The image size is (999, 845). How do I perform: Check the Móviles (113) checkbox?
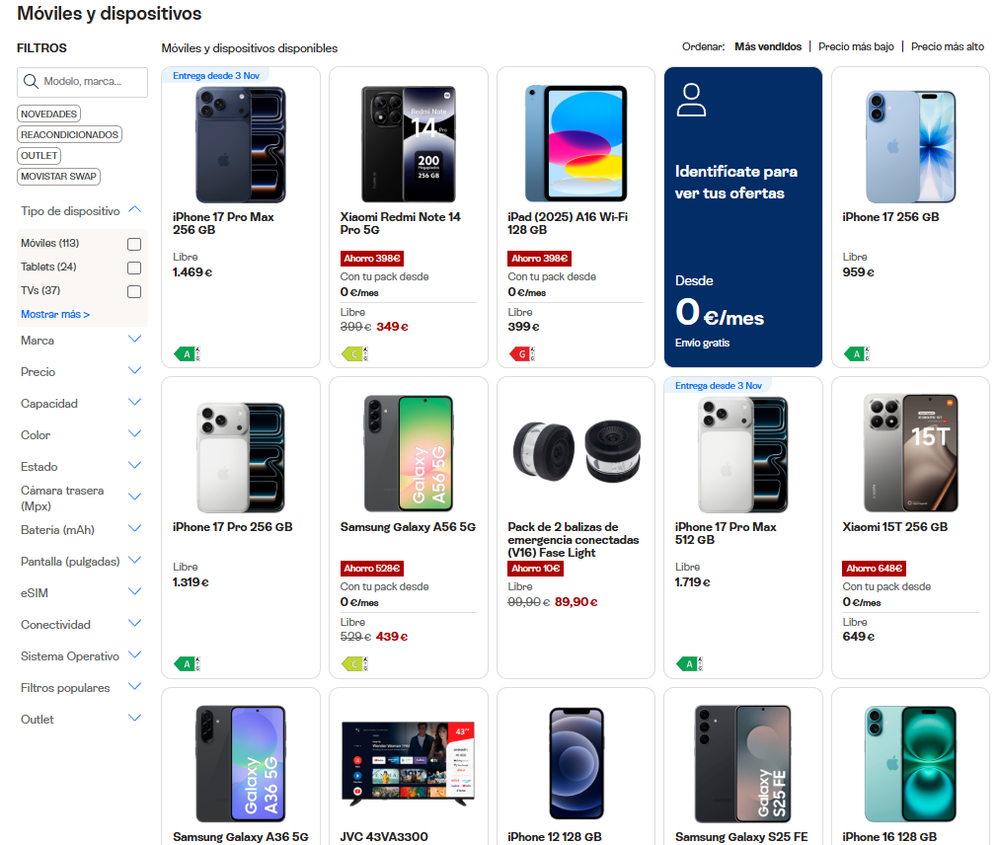(134, 244)
